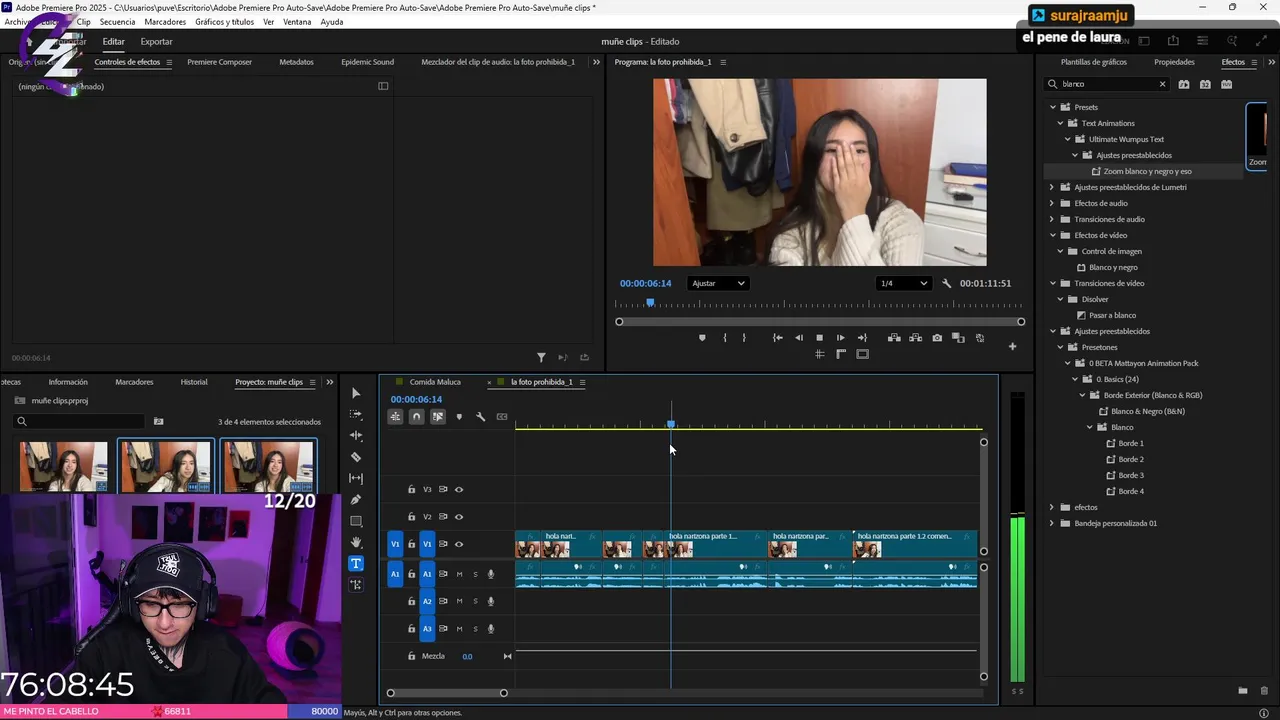Go to In point in Program monitor
The width and height of the screenshot is (1280, 720).
coord(777,338)
